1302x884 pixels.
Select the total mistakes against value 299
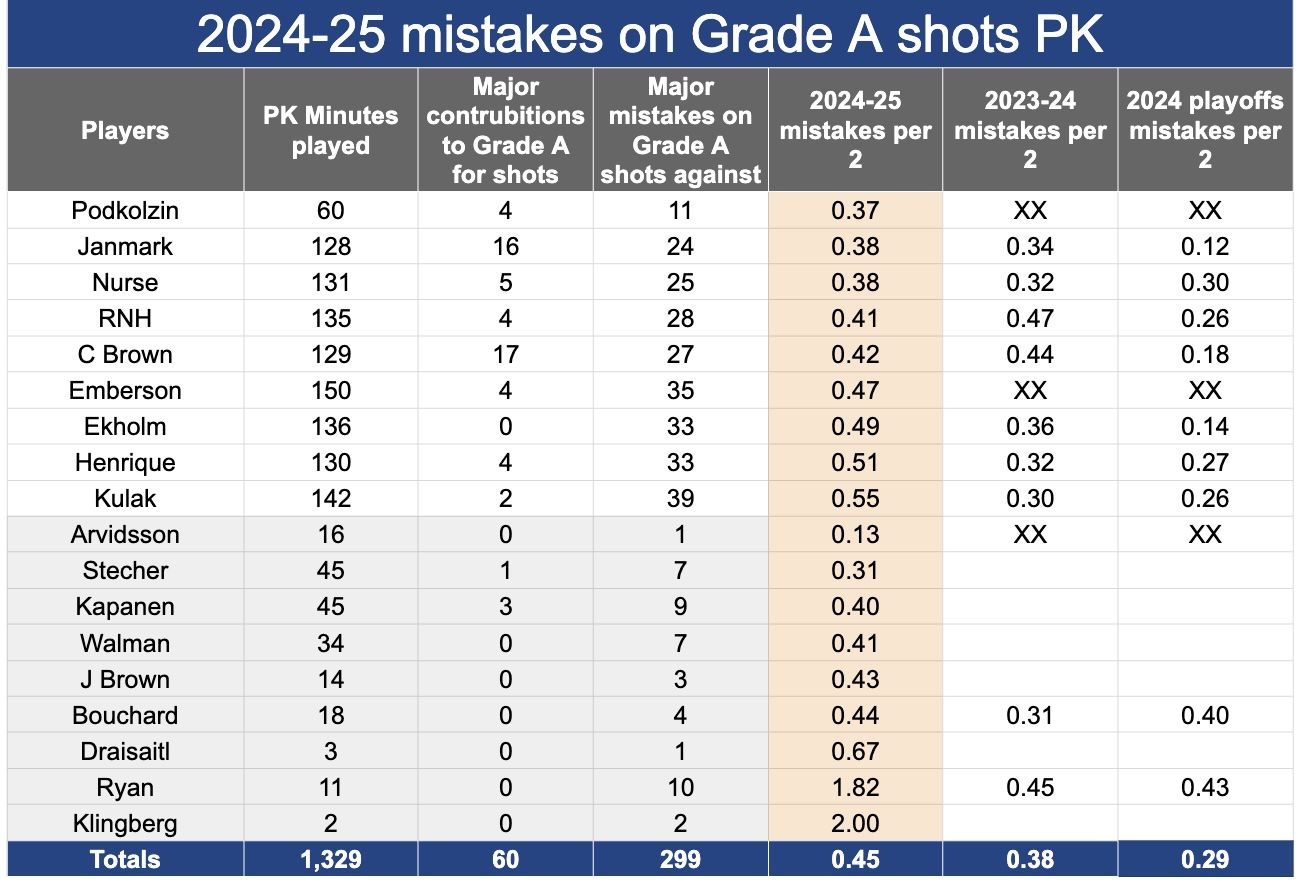coord(680,859)
